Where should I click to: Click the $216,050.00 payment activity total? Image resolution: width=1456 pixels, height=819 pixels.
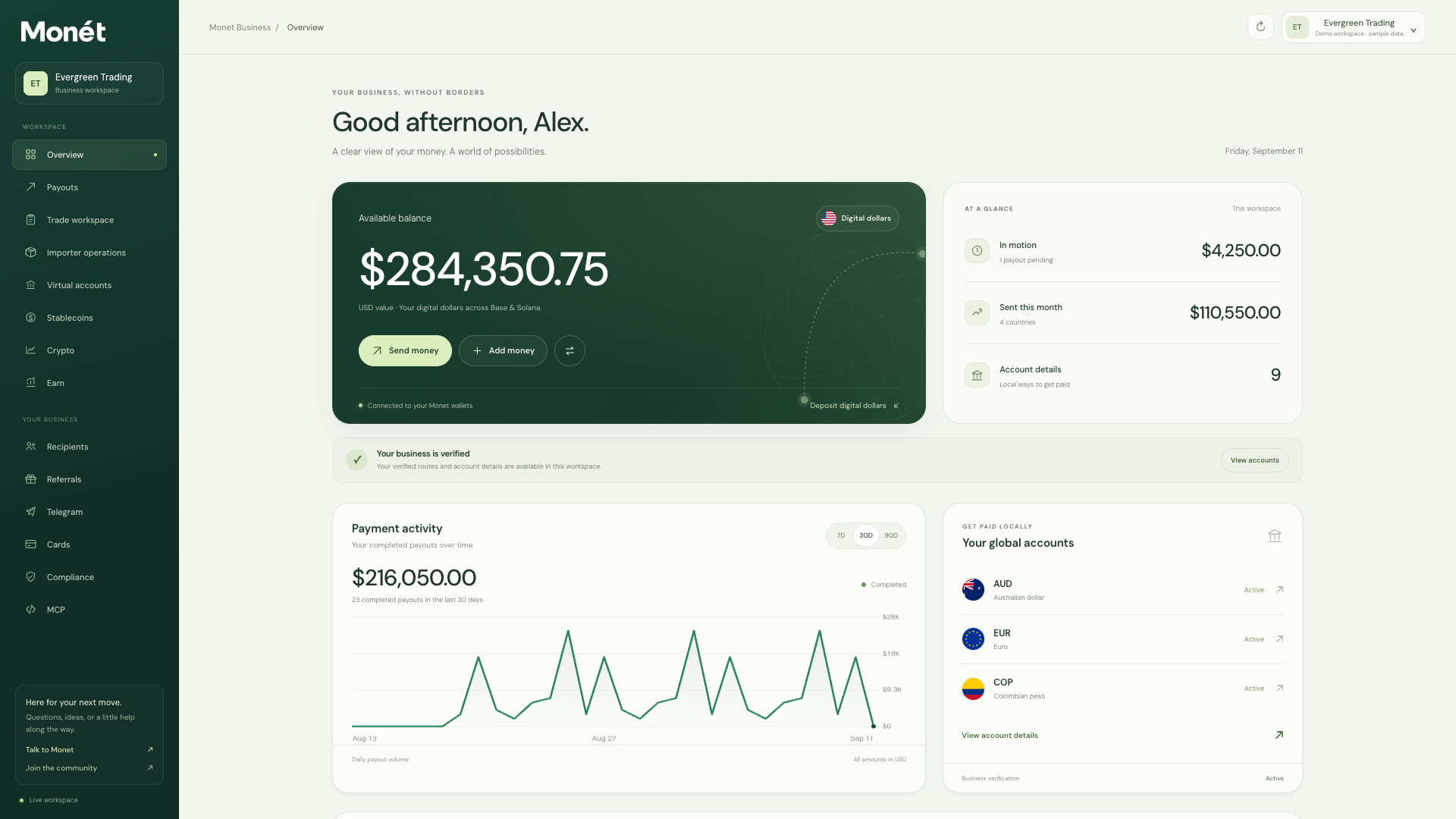pos(414,578)
